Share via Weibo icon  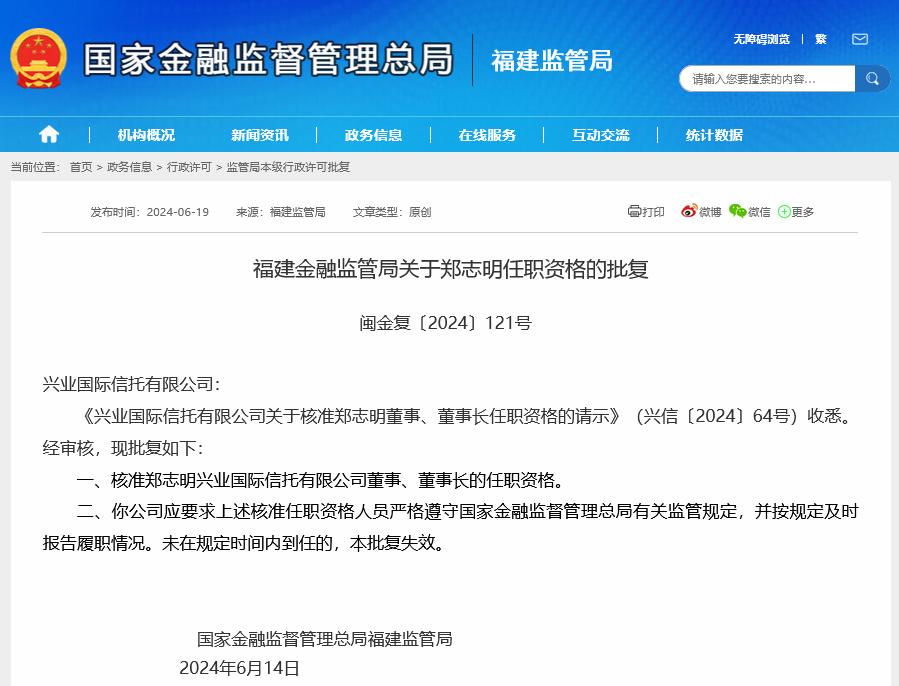tap(689, 211)
